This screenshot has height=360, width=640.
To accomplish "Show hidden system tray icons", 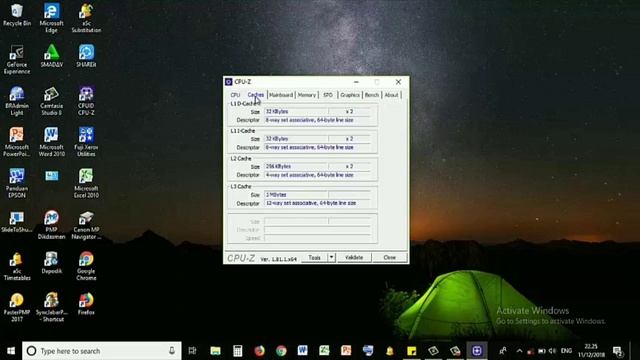I will click(519, 351).
